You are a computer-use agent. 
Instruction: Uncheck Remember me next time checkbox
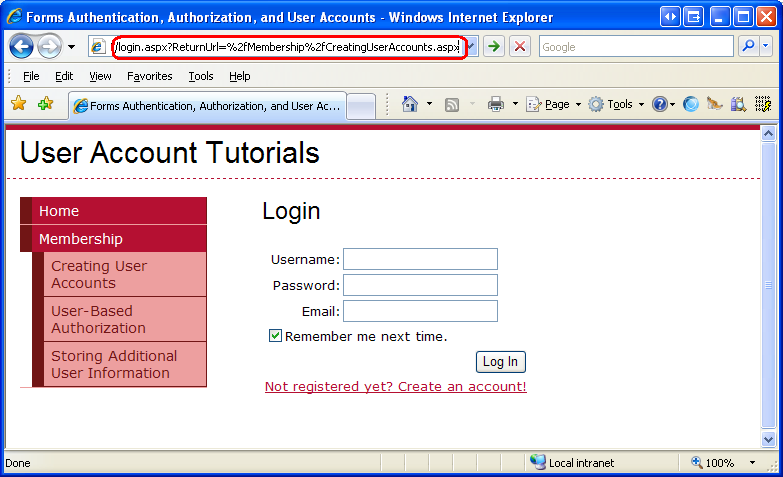[276, 336]
